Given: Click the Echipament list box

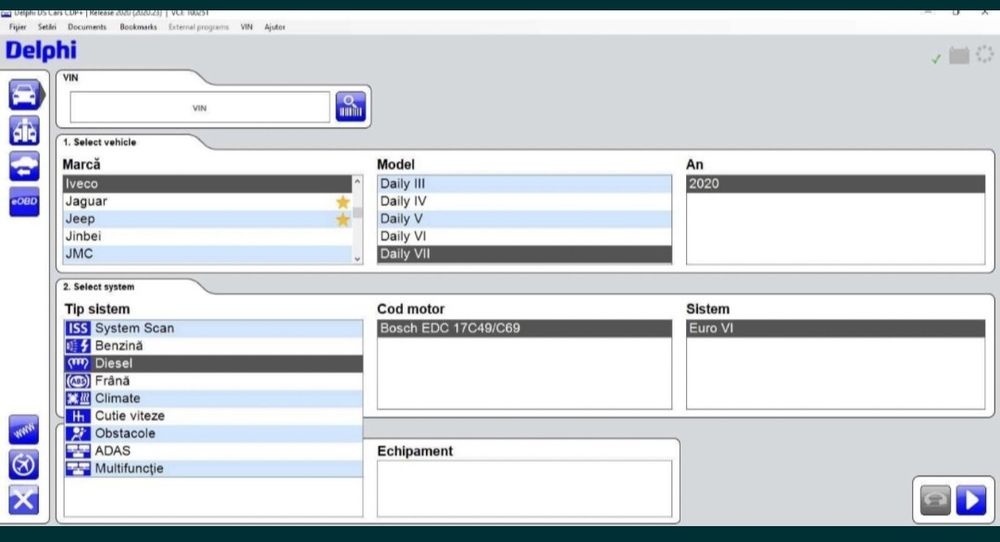Looking at the screenshot, I should [x=524, y=488].
